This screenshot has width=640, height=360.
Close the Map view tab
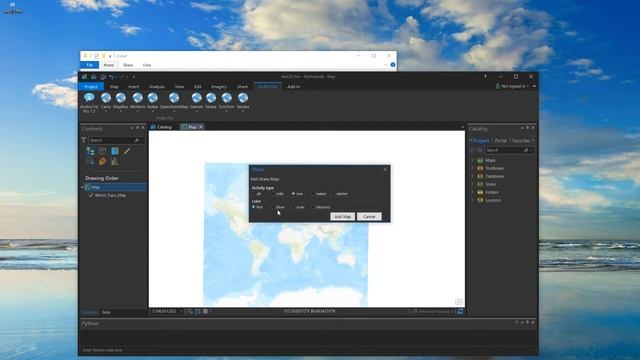click(201, 127)
